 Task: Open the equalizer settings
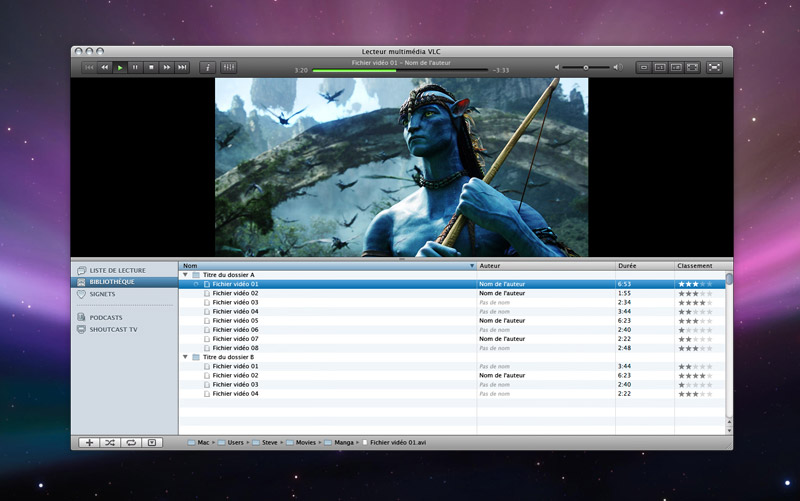[229, 67]
